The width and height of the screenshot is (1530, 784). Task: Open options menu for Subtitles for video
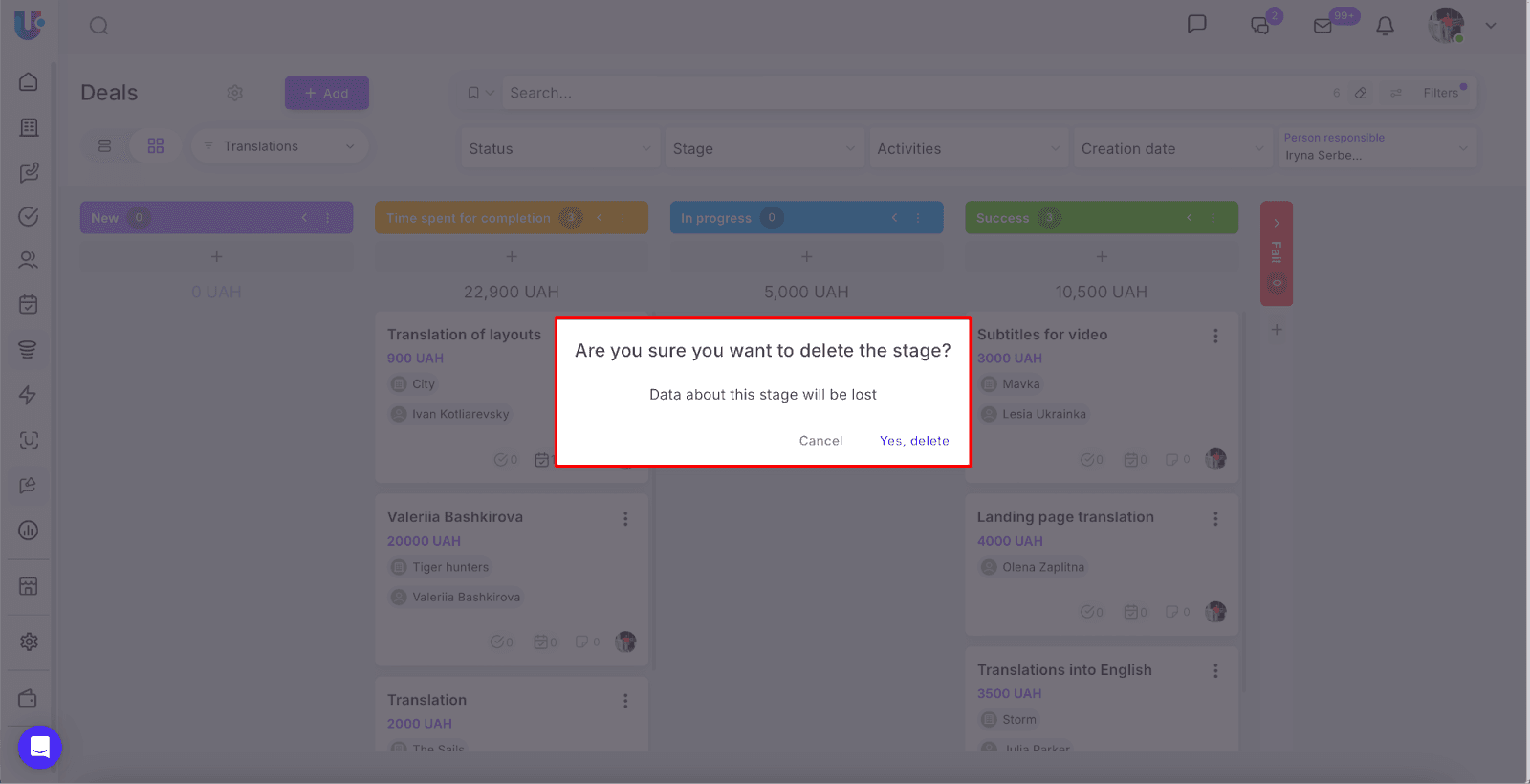click(1215, 336)
